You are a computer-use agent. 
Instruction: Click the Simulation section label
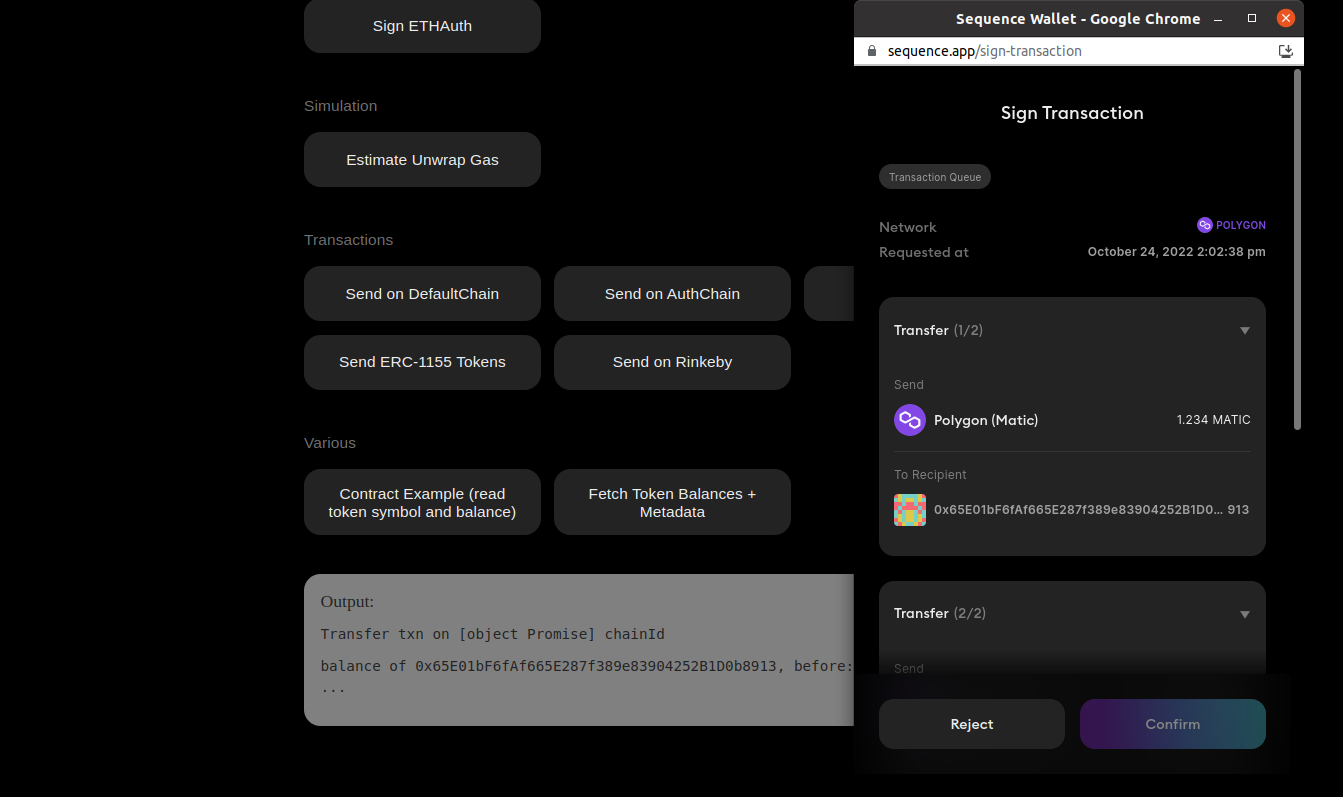click(341, 106)
